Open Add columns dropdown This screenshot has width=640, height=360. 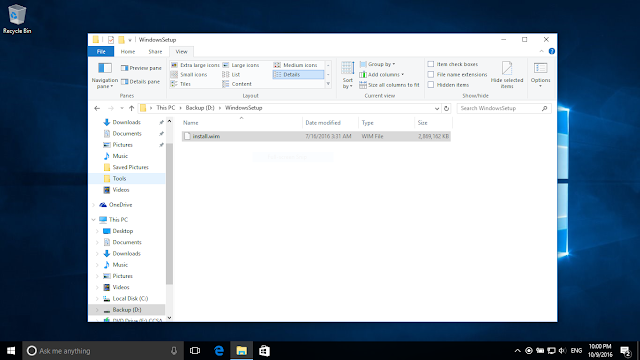(382, 74)
